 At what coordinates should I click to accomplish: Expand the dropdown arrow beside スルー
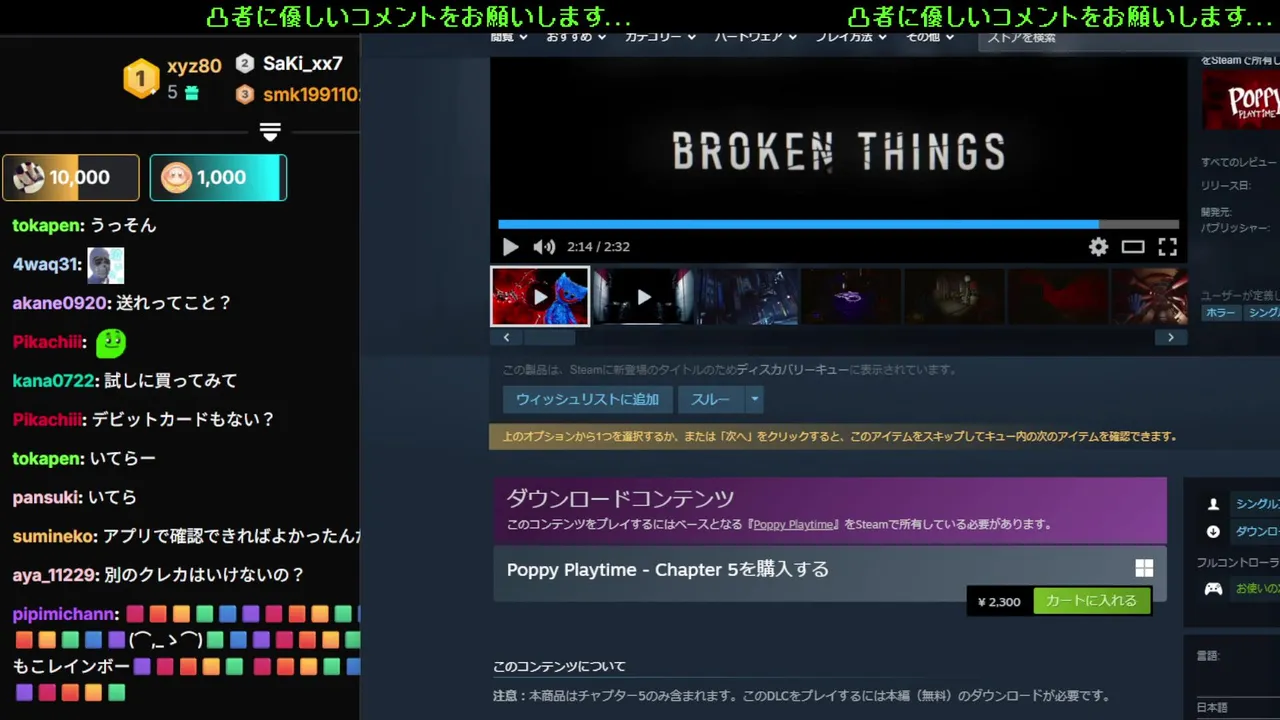[x=755, y=399]
